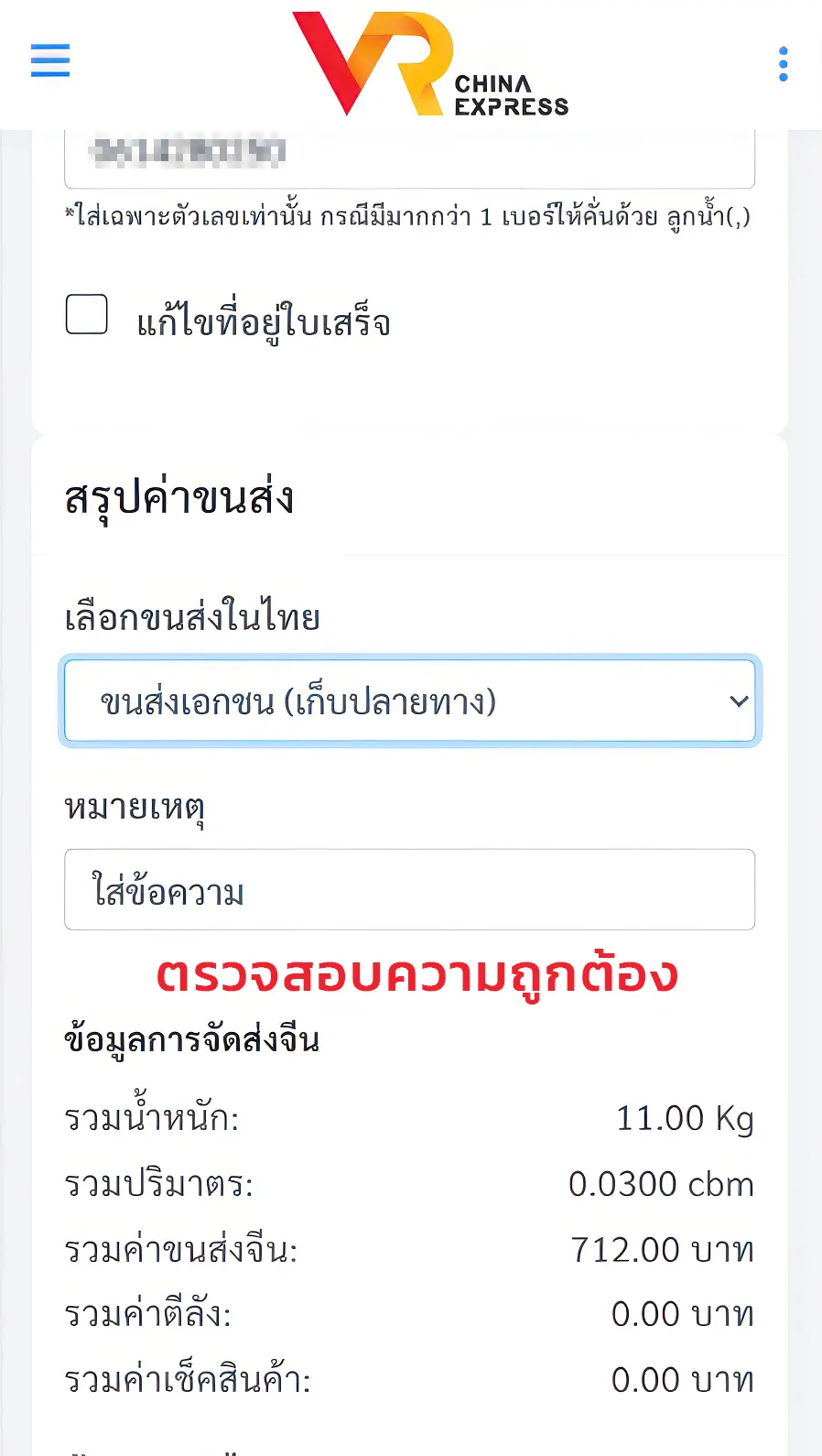This screenshot has width=822, height=1456.
Task: Click the เลือกขนส่งในไทย field label
Action: 192,617
